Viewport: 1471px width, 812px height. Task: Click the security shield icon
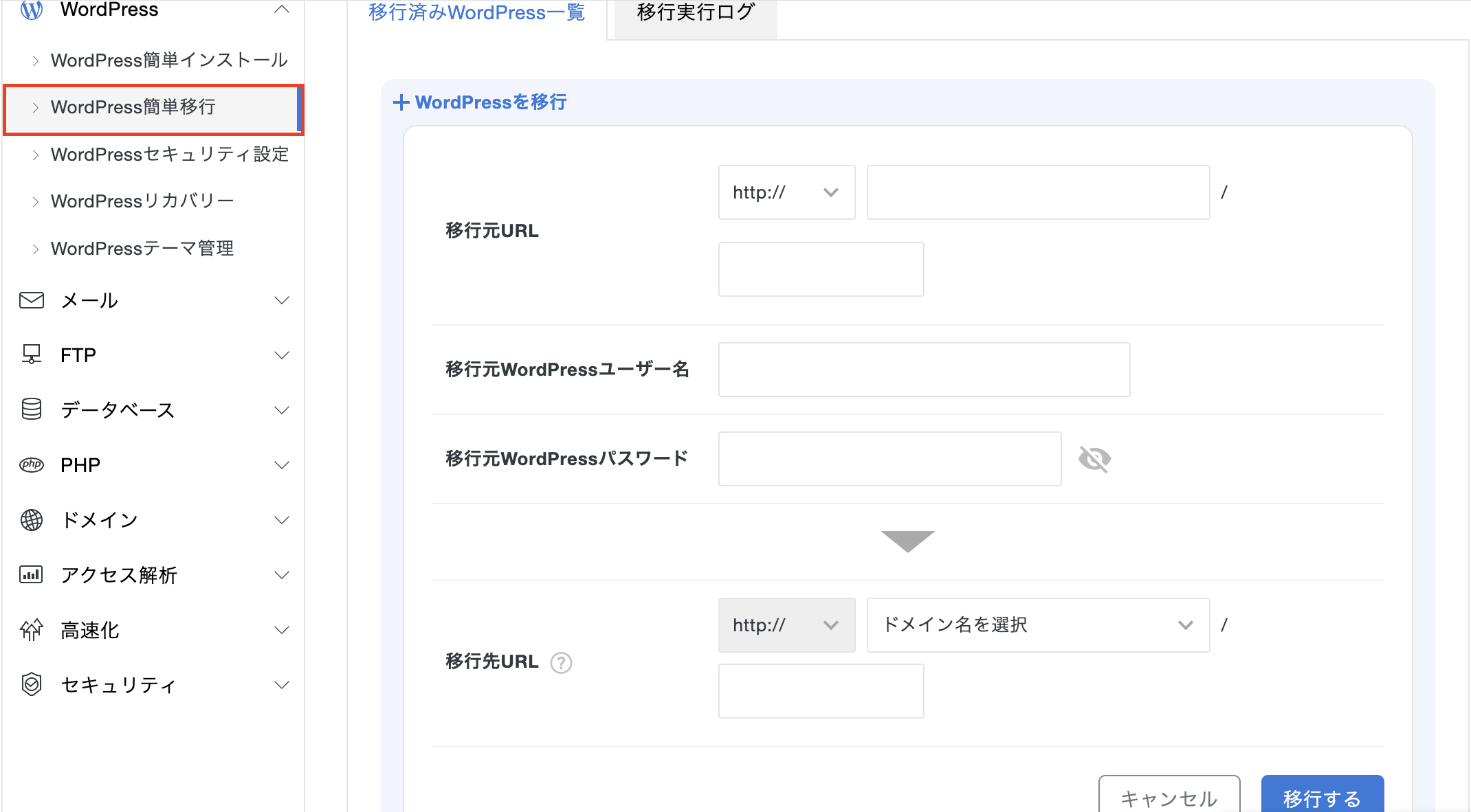click(32, 684)
